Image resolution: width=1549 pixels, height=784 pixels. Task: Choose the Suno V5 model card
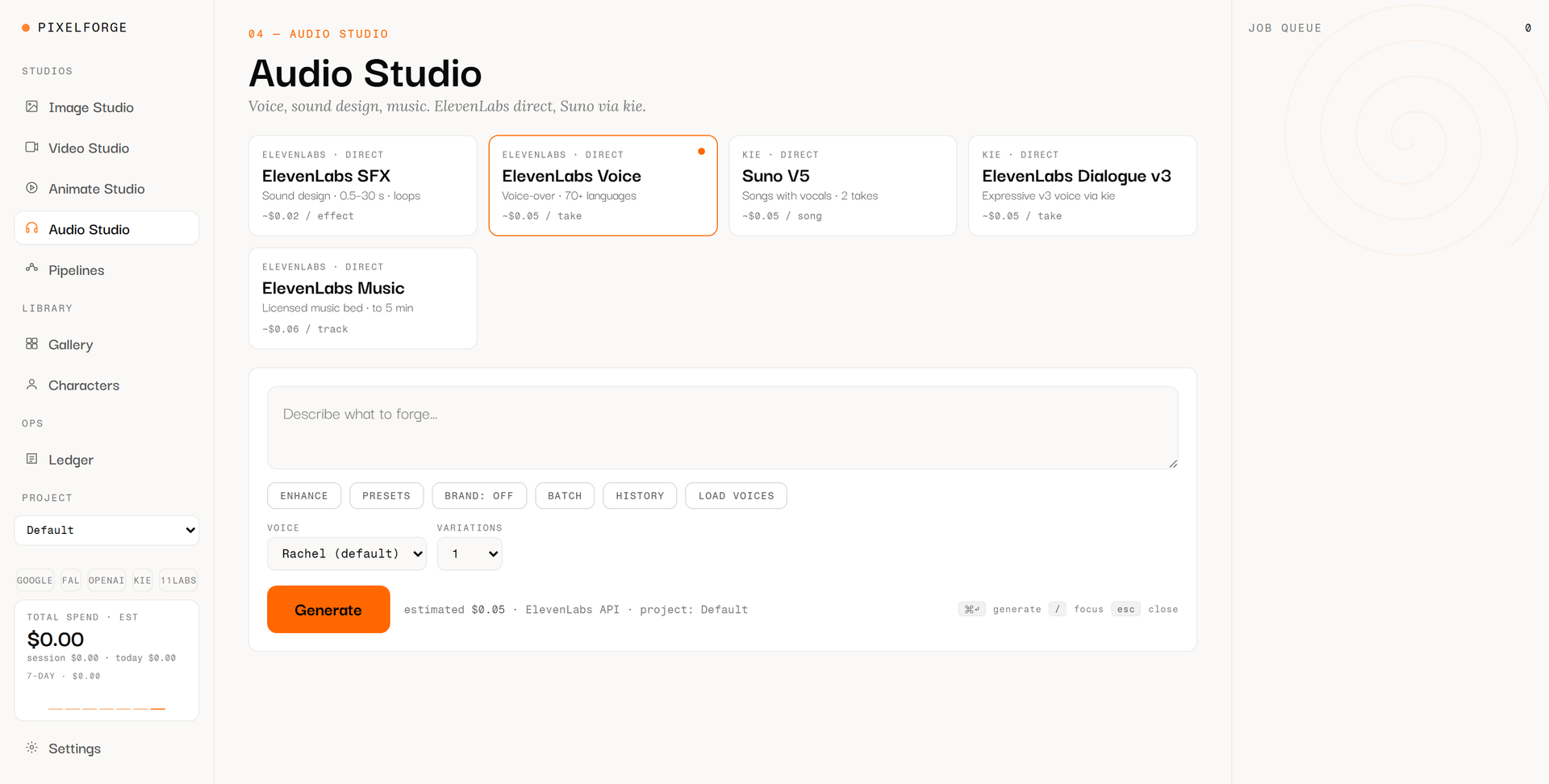842,186
